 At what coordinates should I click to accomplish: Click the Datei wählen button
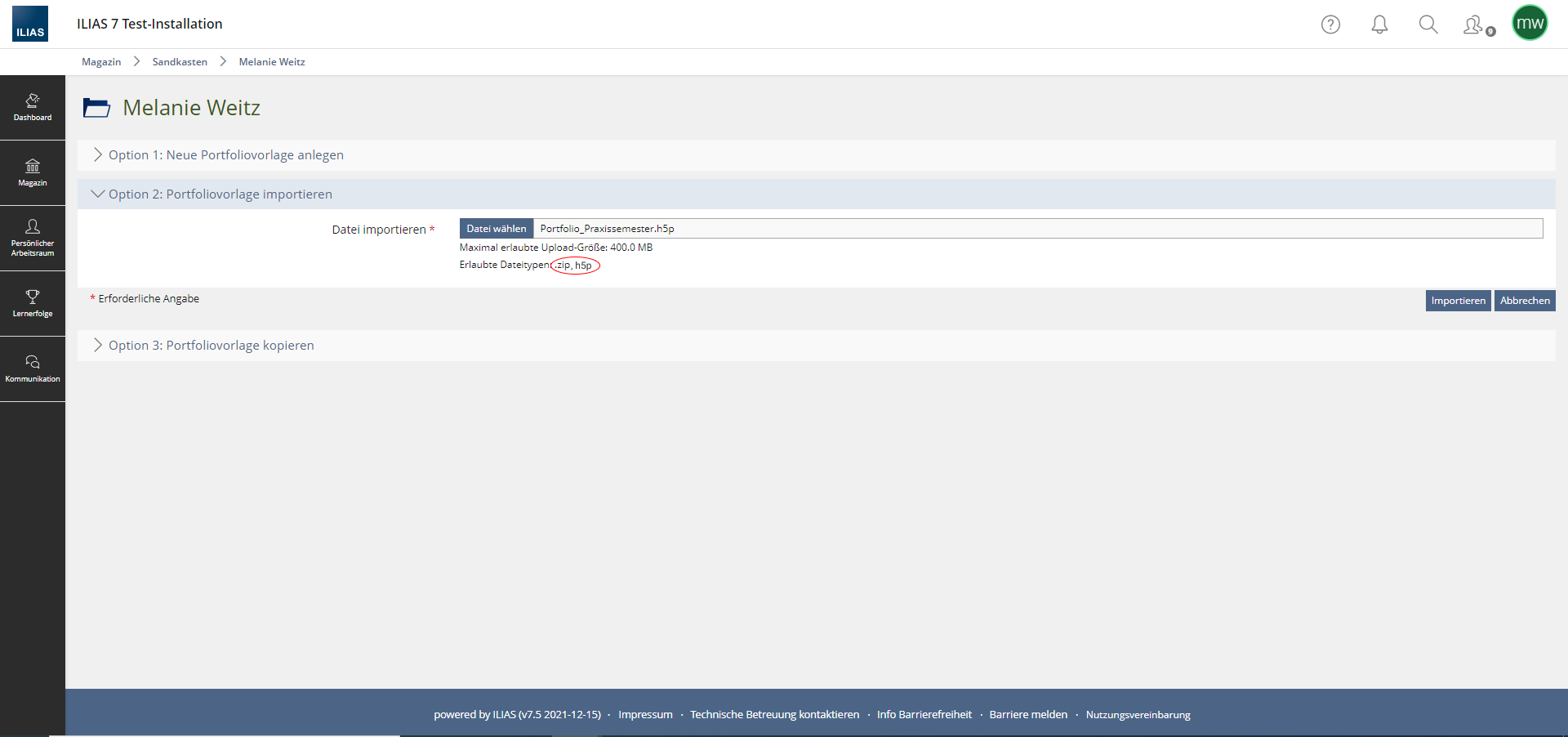[497, 229]
